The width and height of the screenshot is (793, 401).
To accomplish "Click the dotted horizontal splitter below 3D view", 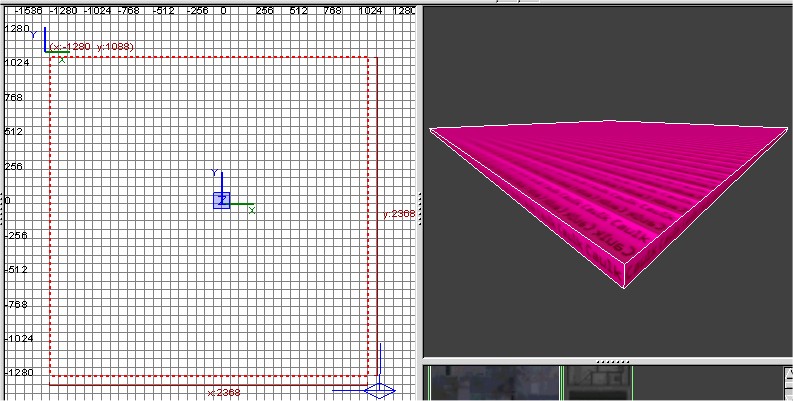I will [606, 360].
